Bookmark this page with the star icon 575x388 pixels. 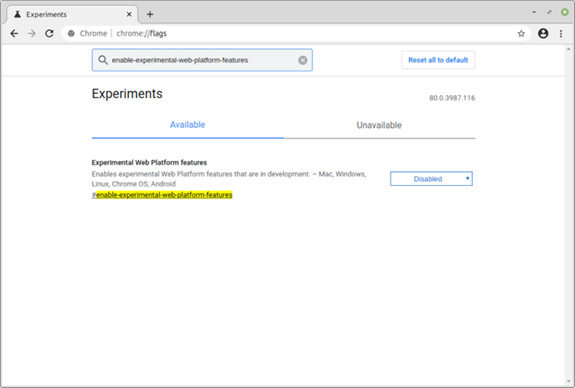(521, 34)
